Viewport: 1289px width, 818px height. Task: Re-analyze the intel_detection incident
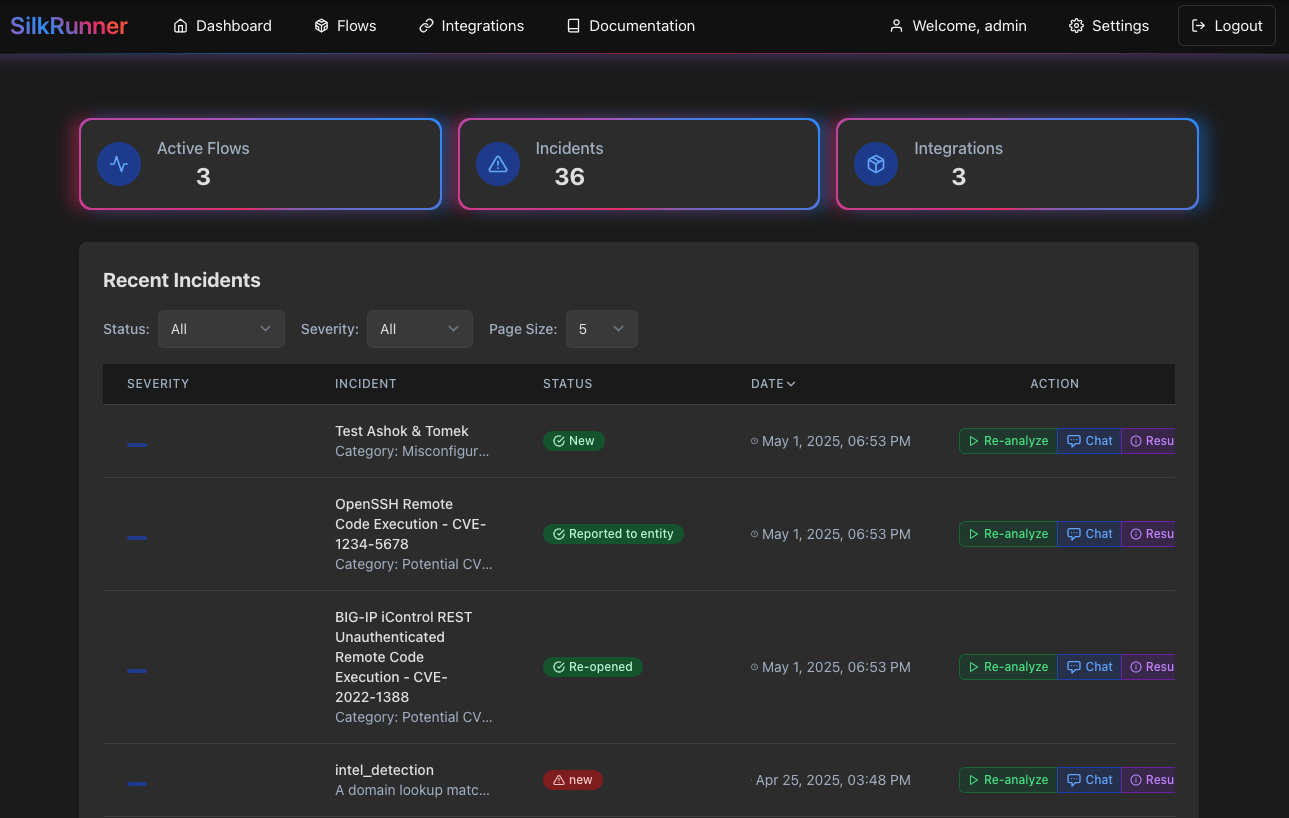point(1008,780)
